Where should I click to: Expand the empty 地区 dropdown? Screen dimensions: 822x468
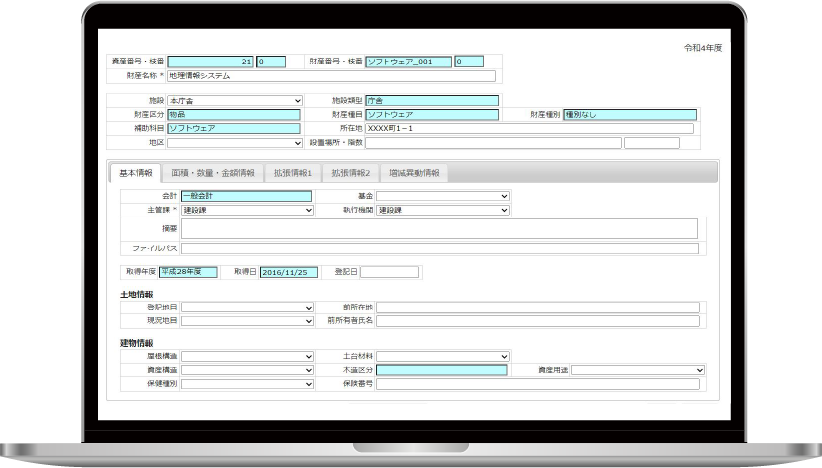click(x=235, y=143)
